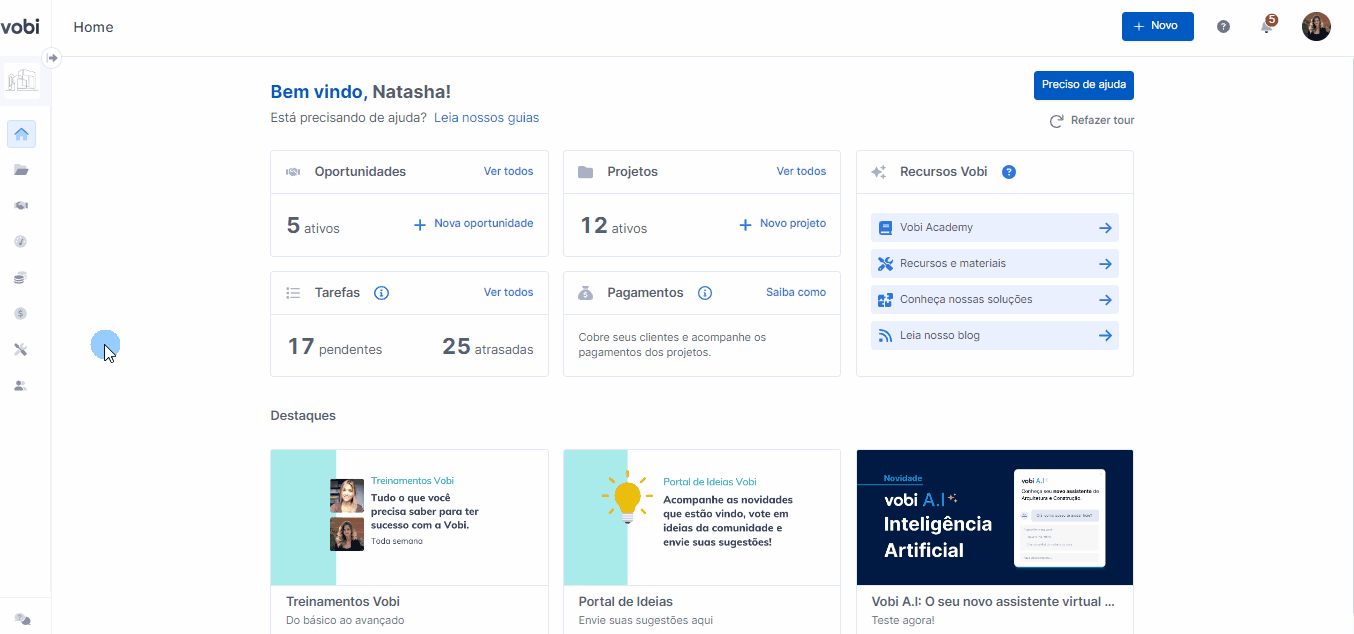The height and width of the screenshot is (634, 1354).
Task: Open the handshake (opportunities) sidebar icon
Action: [21, 205]
